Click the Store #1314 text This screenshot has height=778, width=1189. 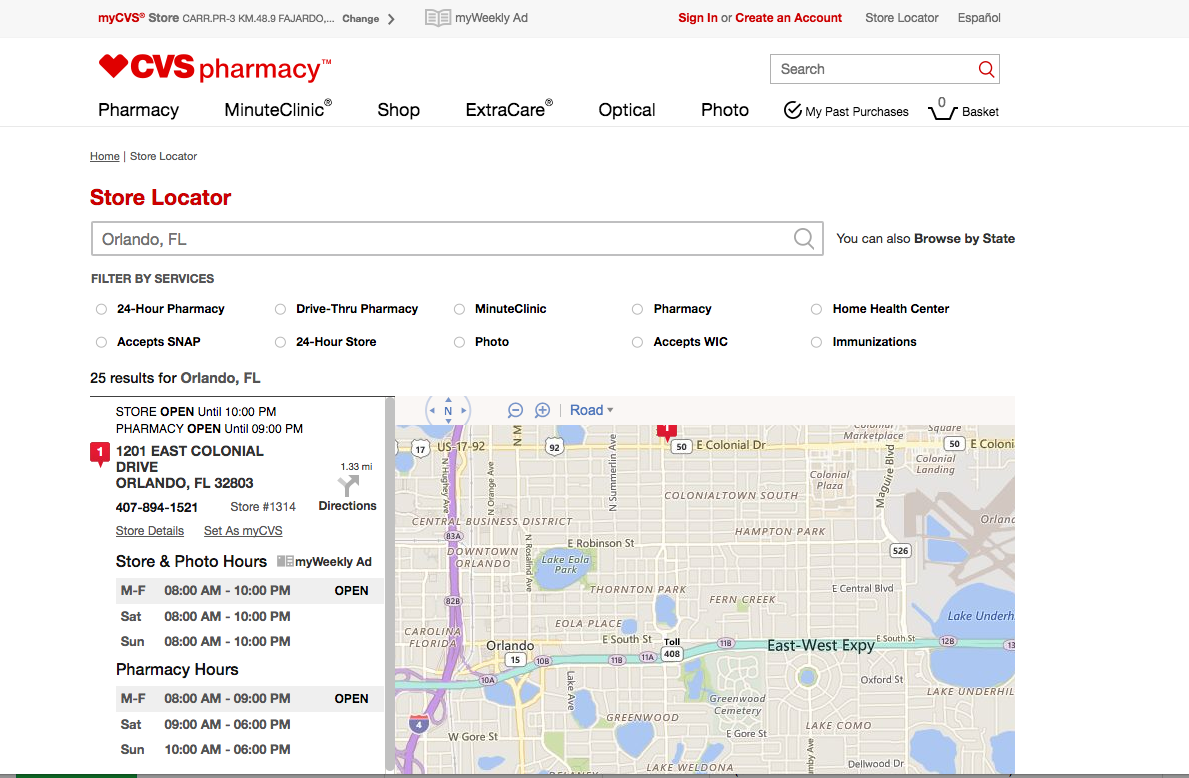pyautogui.click(x=262, y=507)
